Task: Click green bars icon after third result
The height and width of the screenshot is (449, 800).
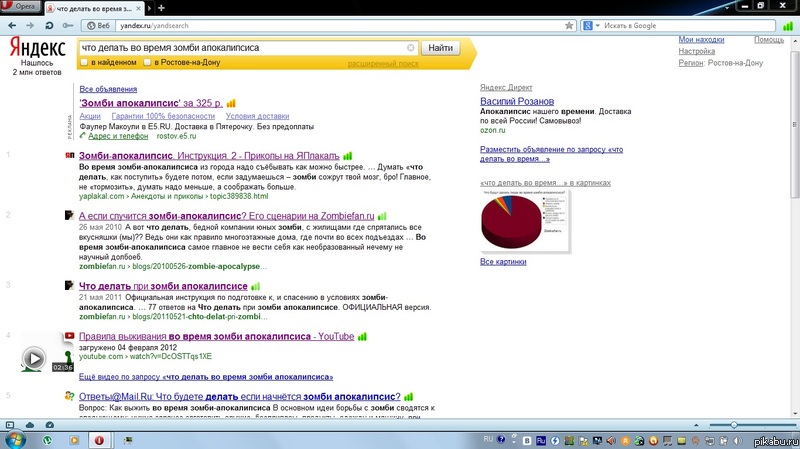Action: pos(256,286)
